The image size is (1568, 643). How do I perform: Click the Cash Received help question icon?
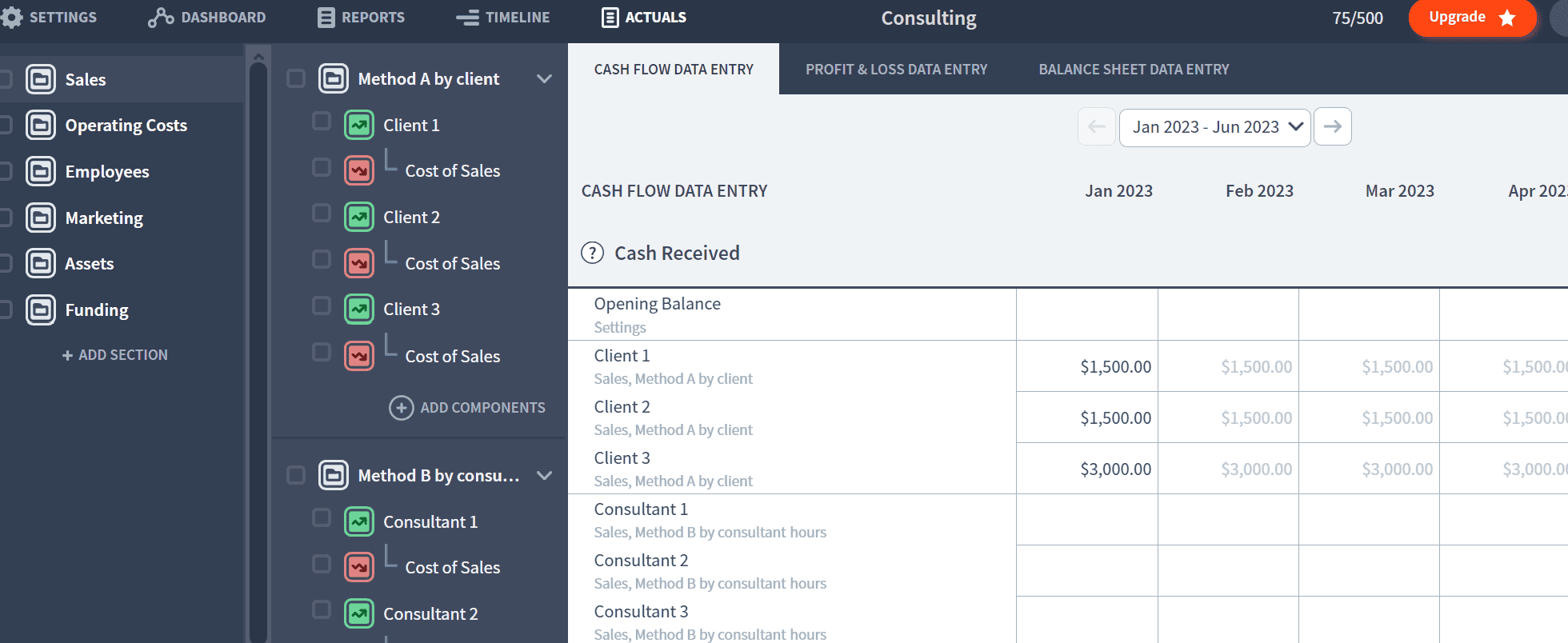point(592,253)
